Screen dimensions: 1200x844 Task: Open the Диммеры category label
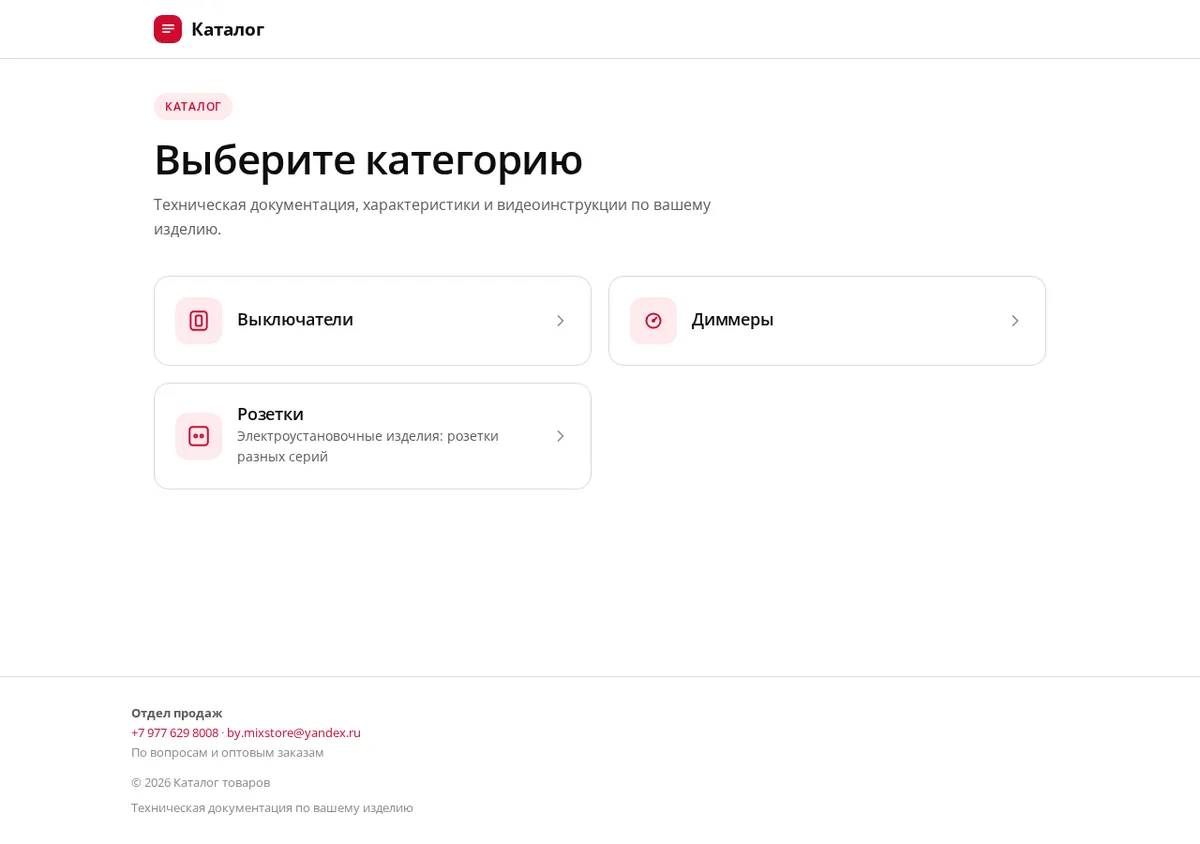click(x=733, y=320)
